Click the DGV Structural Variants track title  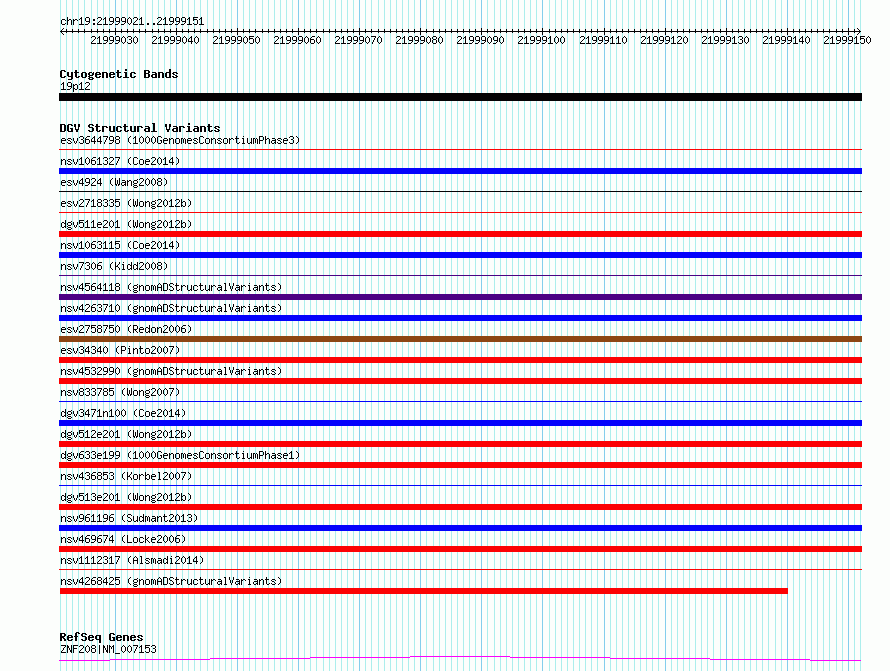tap(140, 128)
